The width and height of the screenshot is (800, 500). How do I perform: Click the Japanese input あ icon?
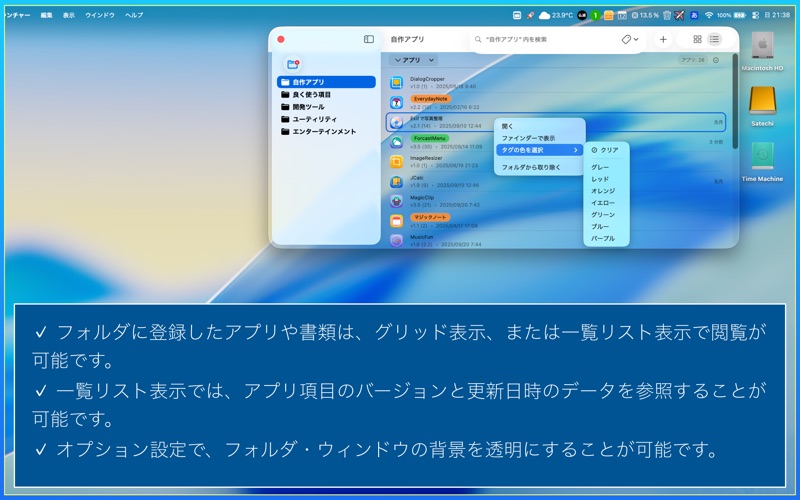coord(694,15)
